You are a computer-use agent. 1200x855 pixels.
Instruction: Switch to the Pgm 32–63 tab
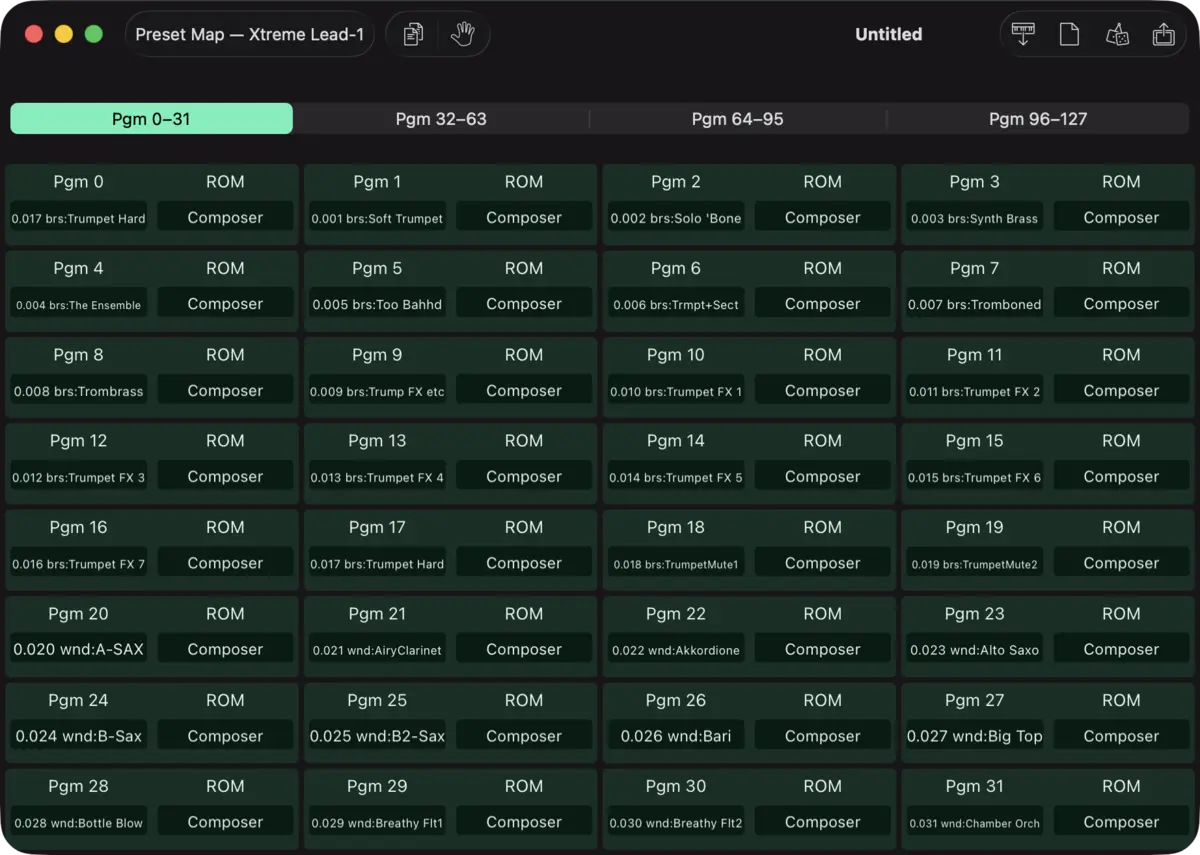(441, 119)
